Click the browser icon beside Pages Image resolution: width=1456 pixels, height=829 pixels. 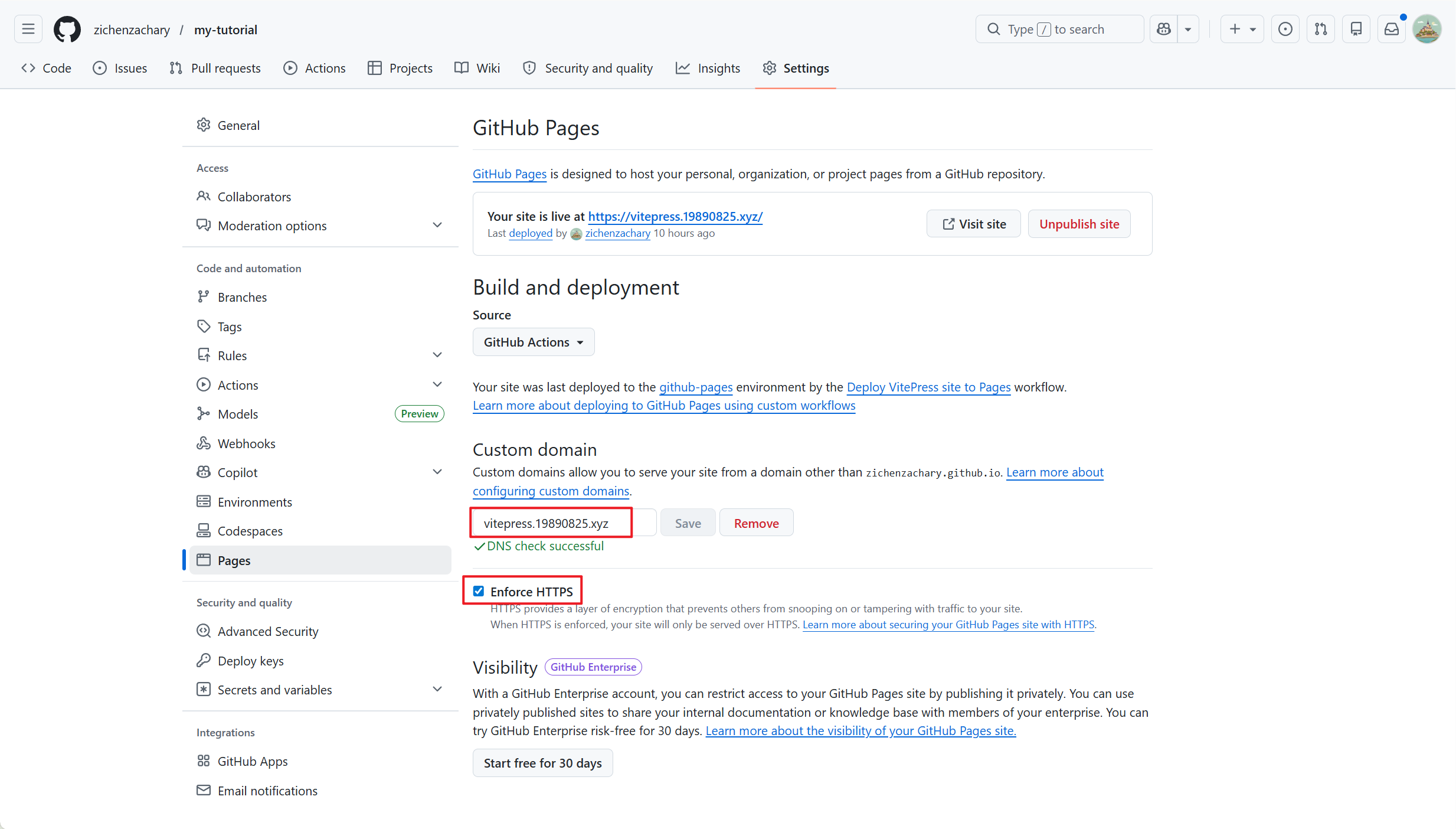click(204, 560)
